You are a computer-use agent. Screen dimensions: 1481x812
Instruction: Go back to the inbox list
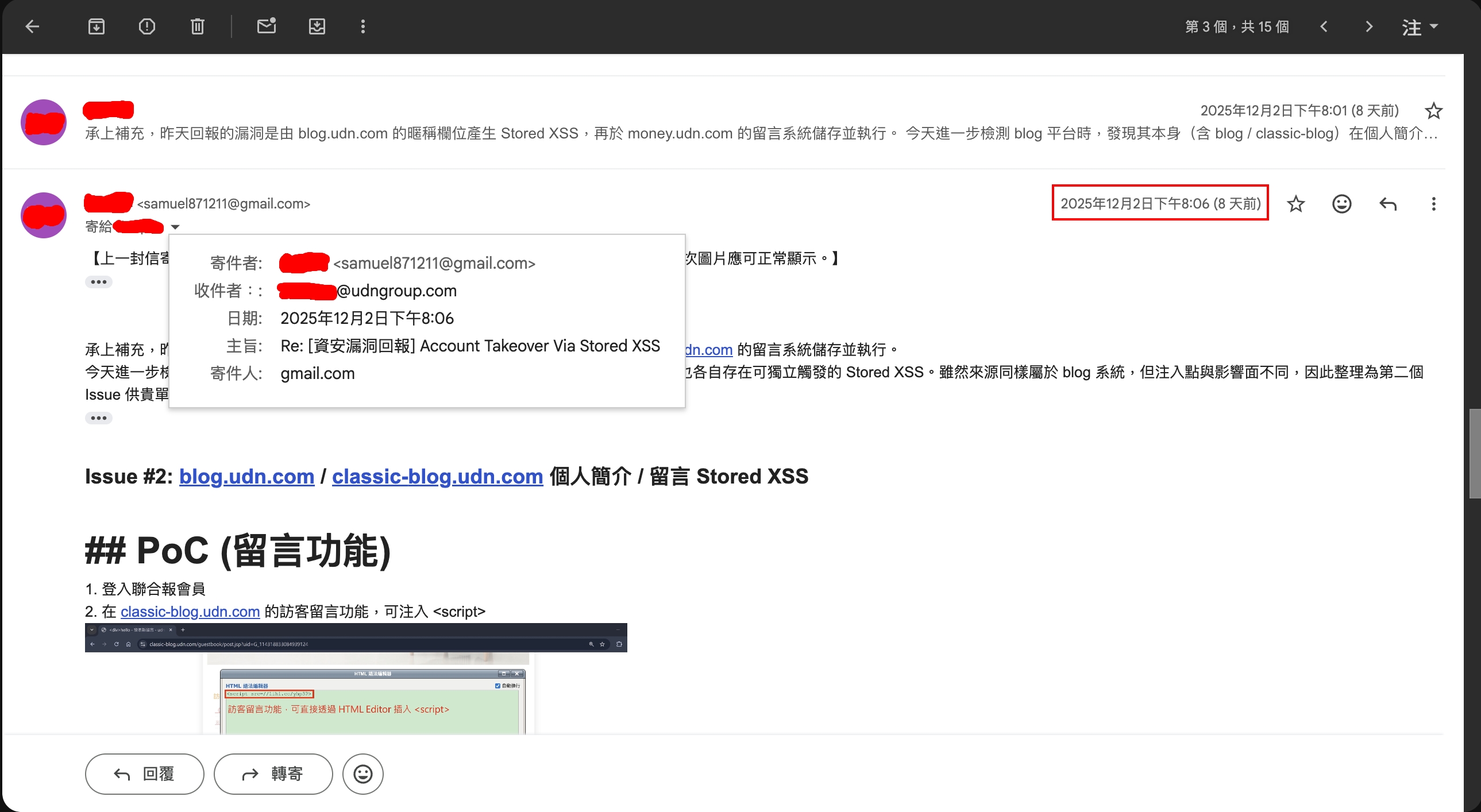32,26
